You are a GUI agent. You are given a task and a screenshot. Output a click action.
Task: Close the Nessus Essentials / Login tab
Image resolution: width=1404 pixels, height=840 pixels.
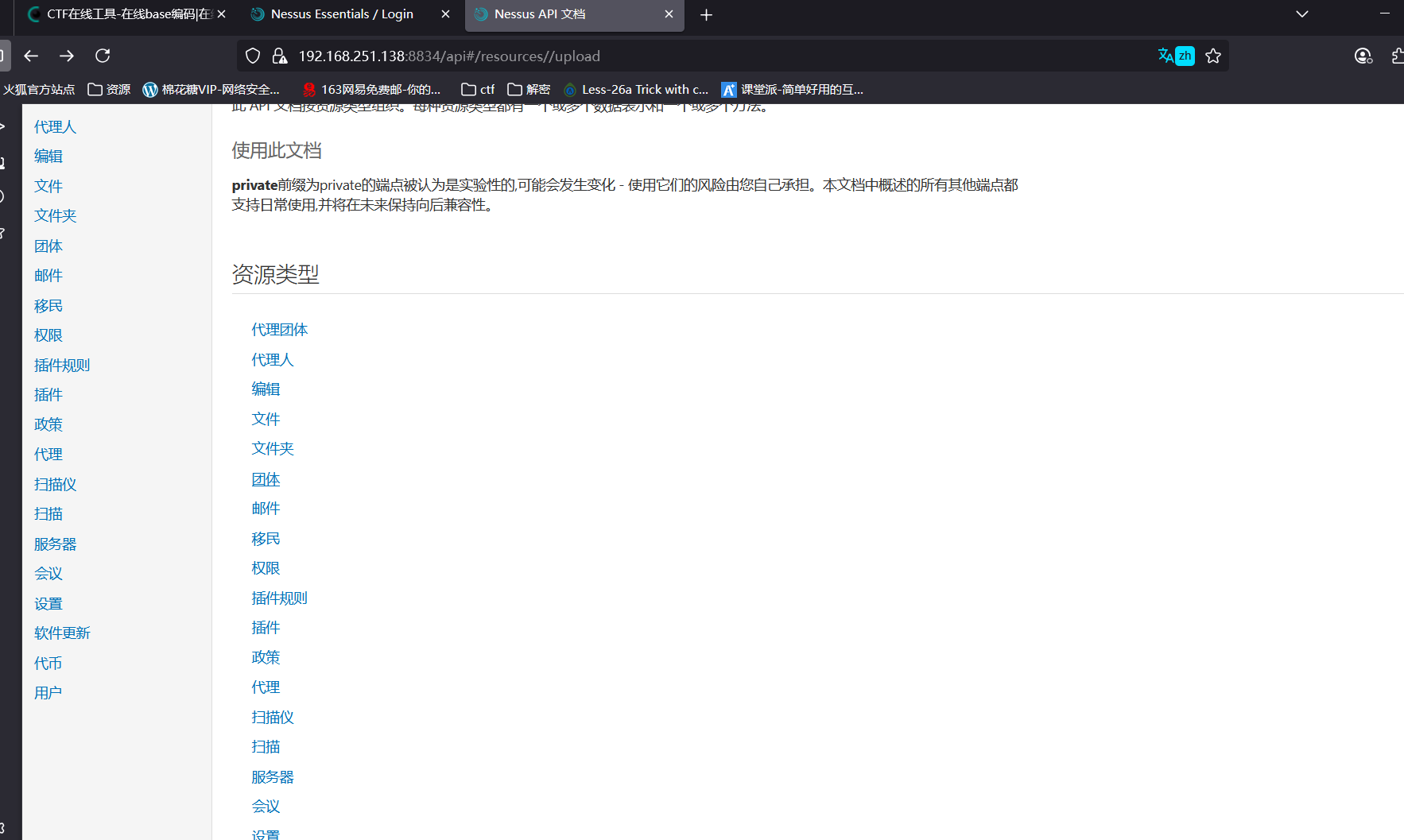tap(445, 14)
